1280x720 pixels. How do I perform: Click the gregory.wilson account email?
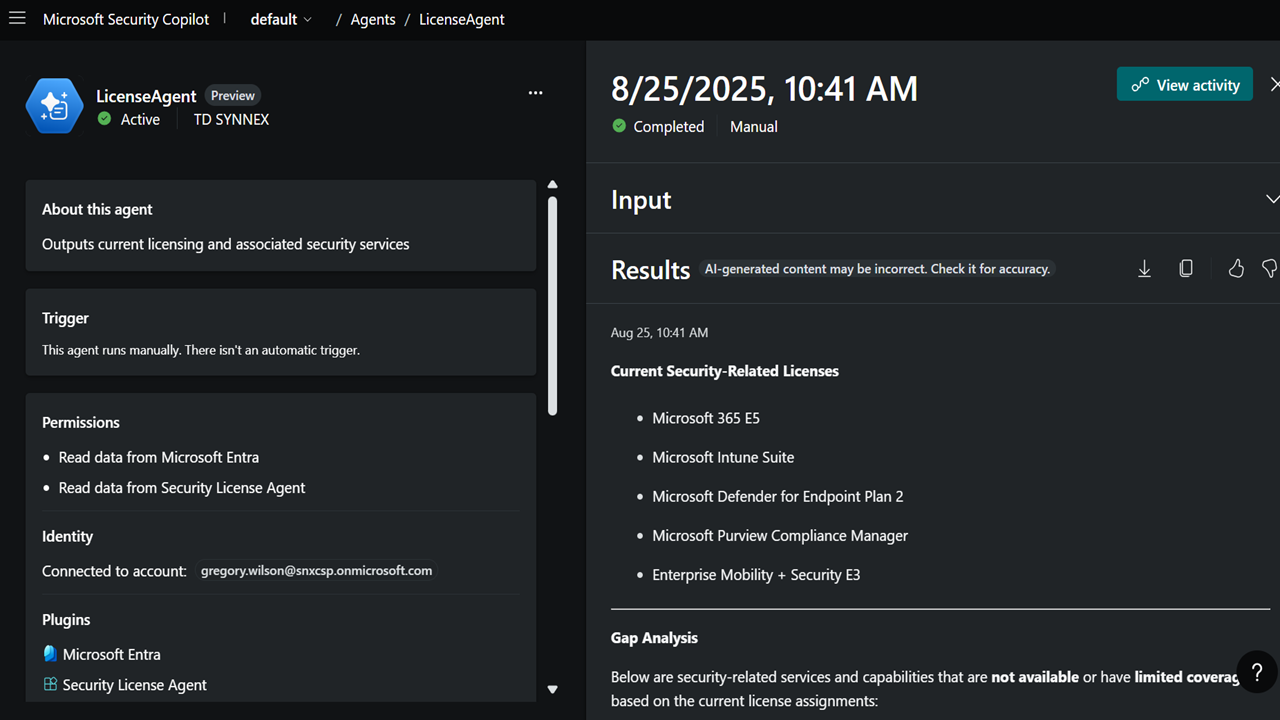pyautogui.click(x=316, y=571)
